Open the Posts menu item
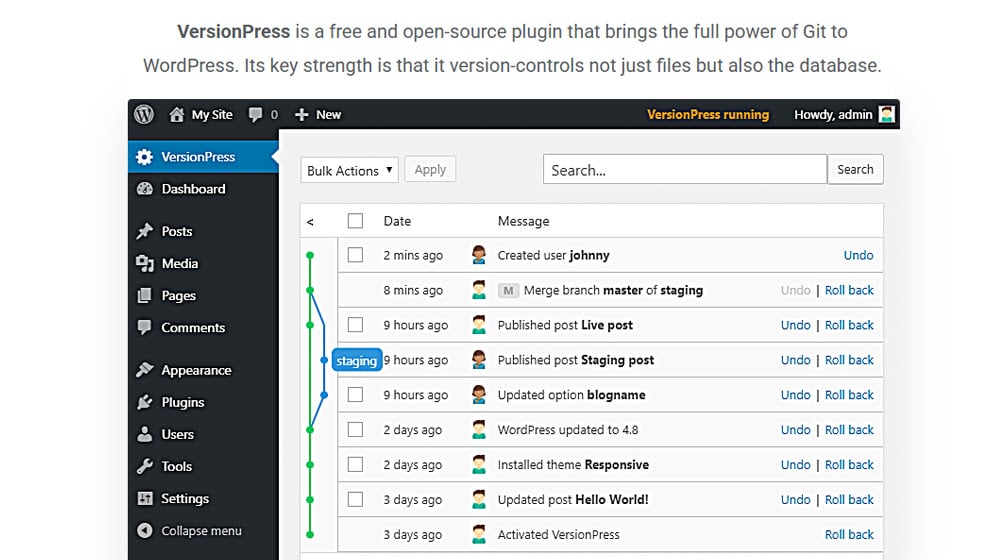Image resolution: width=1000 pixels, height=560 pixels. [x=177, y=231]
